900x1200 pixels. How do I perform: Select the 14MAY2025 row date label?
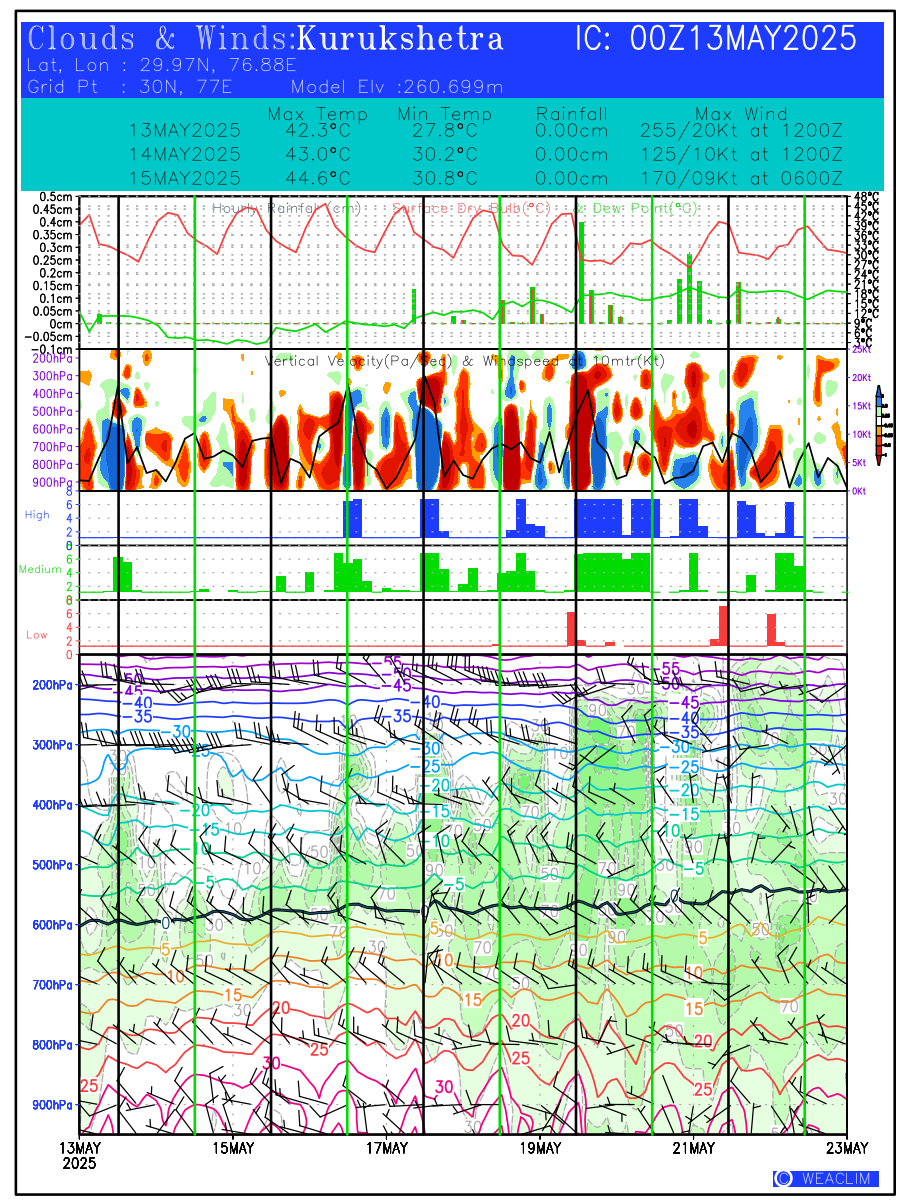(185, 154)
